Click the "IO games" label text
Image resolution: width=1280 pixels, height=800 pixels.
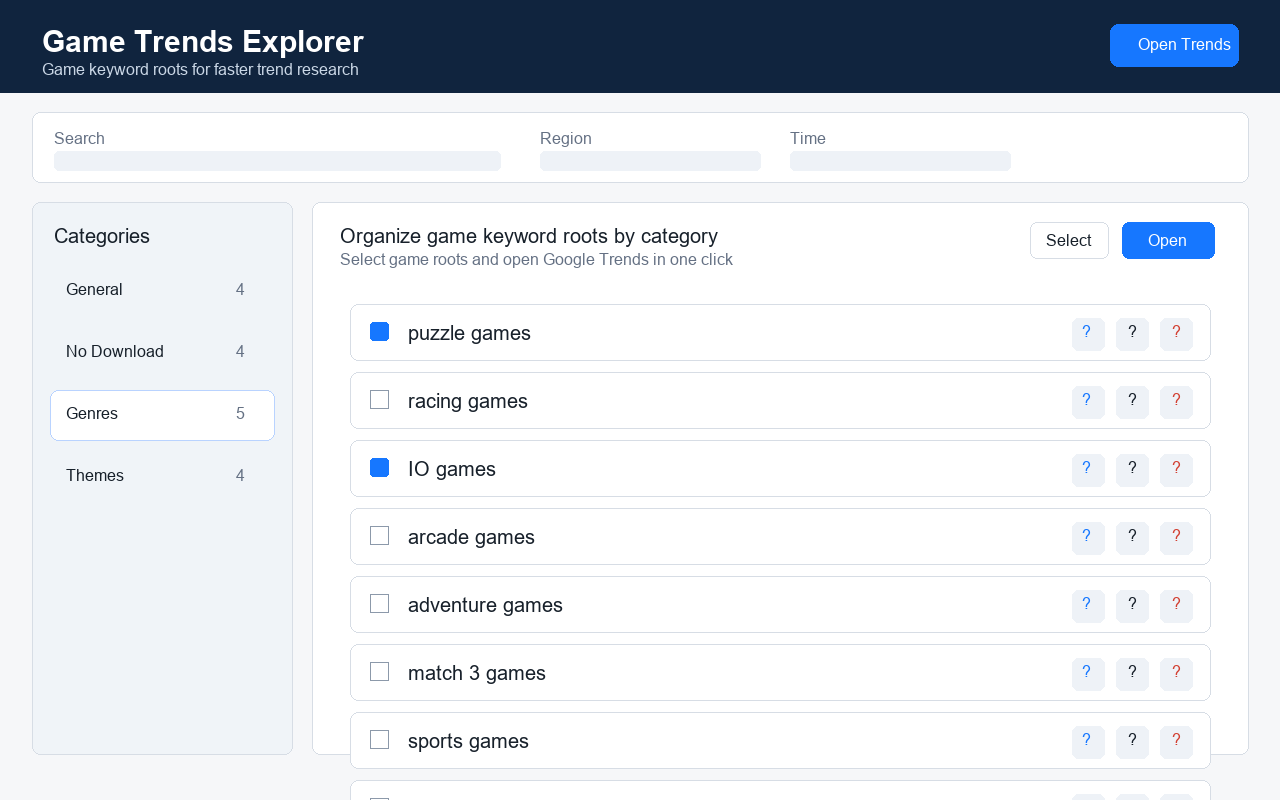pyautogui.click(x=452, y=469)
